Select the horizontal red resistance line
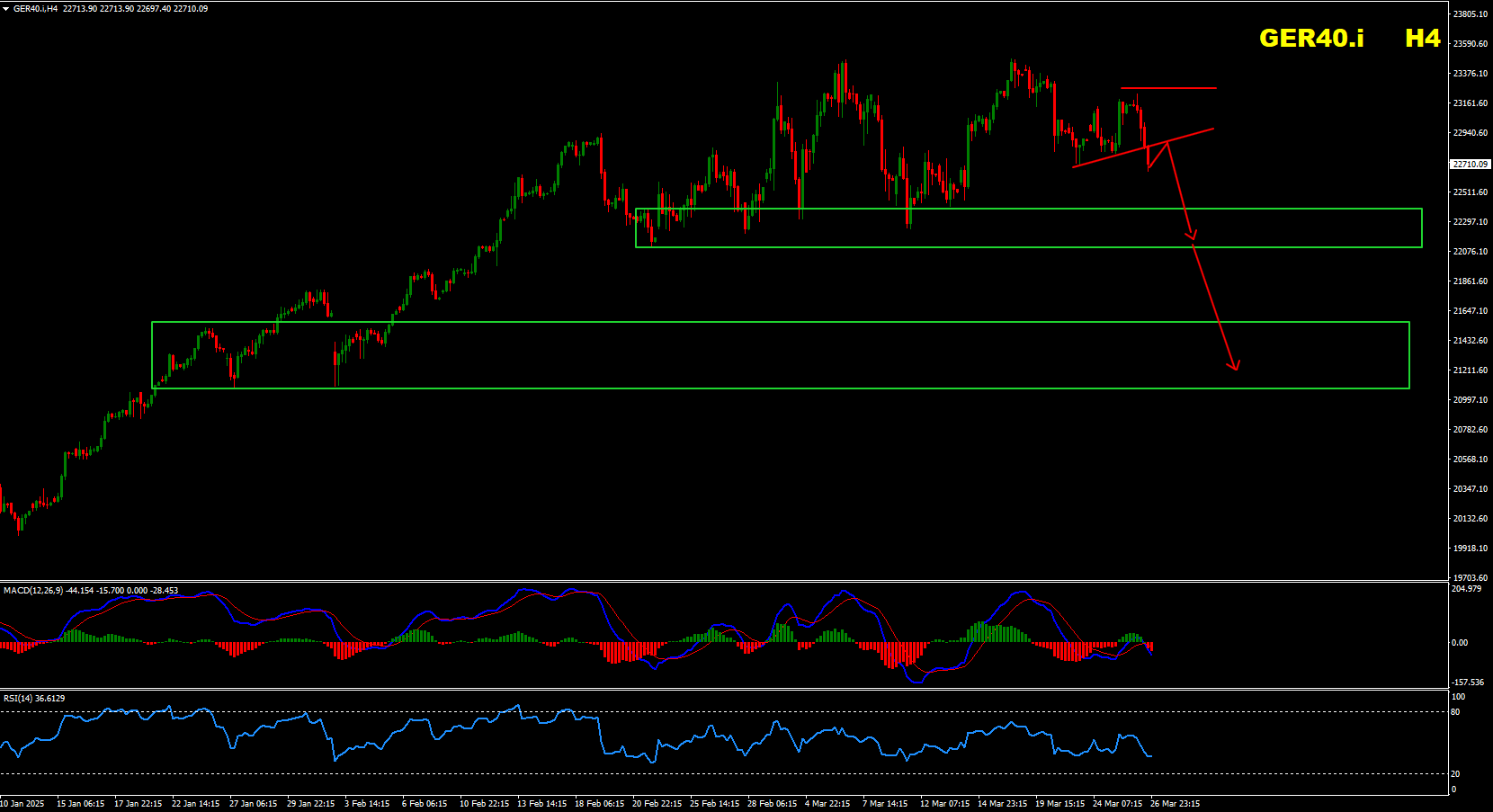Screen dimensions: 1493x812 1169,88
